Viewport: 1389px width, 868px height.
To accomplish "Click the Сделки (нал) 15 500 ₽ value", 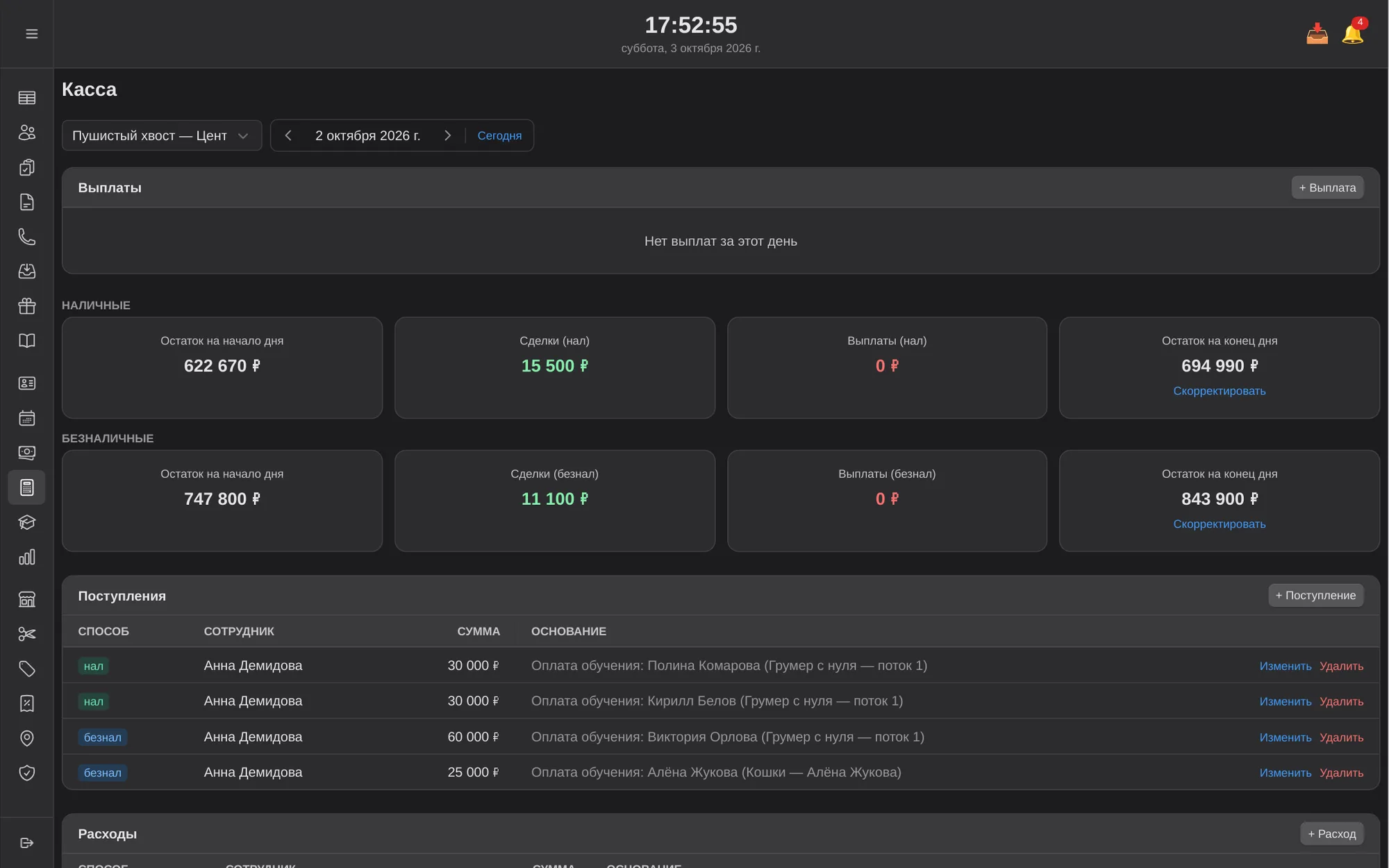I will pyautogui.click(x=554, y=366).
